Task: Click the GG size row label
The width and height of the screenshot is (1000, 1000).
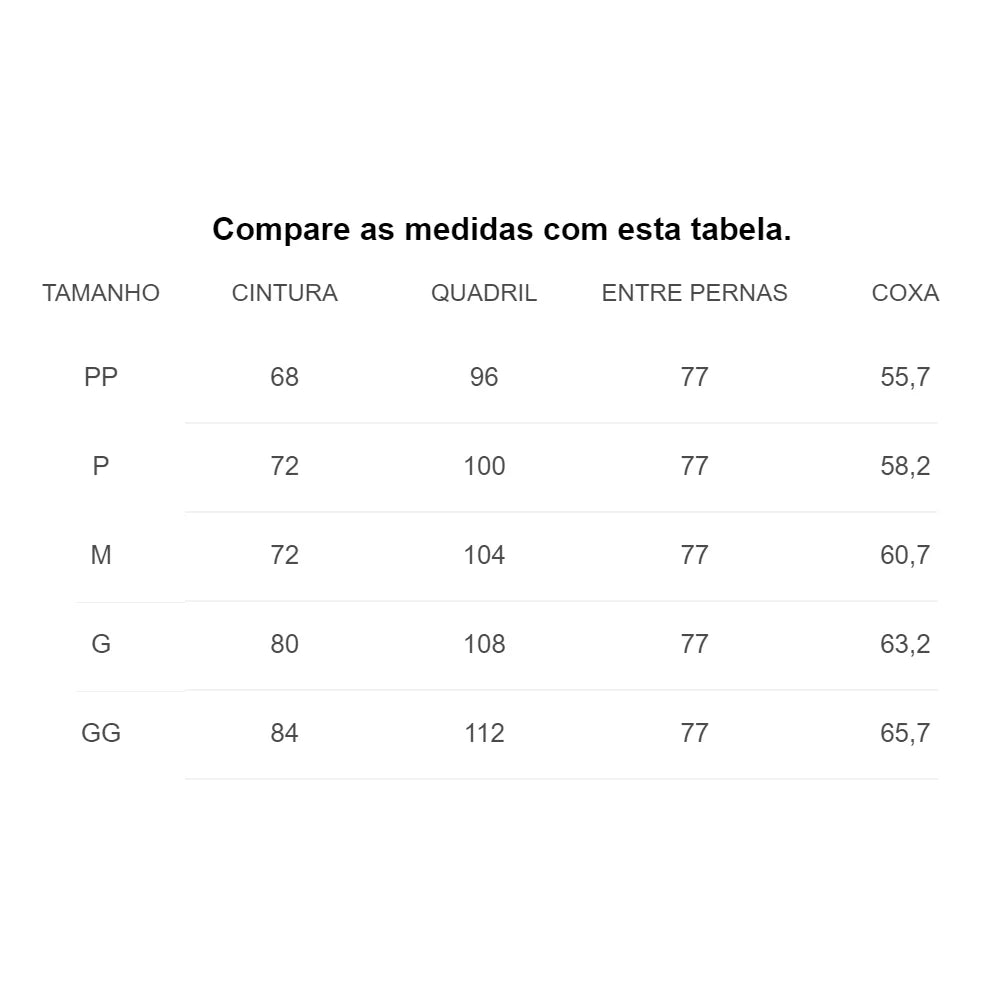Action: point(101,733)
